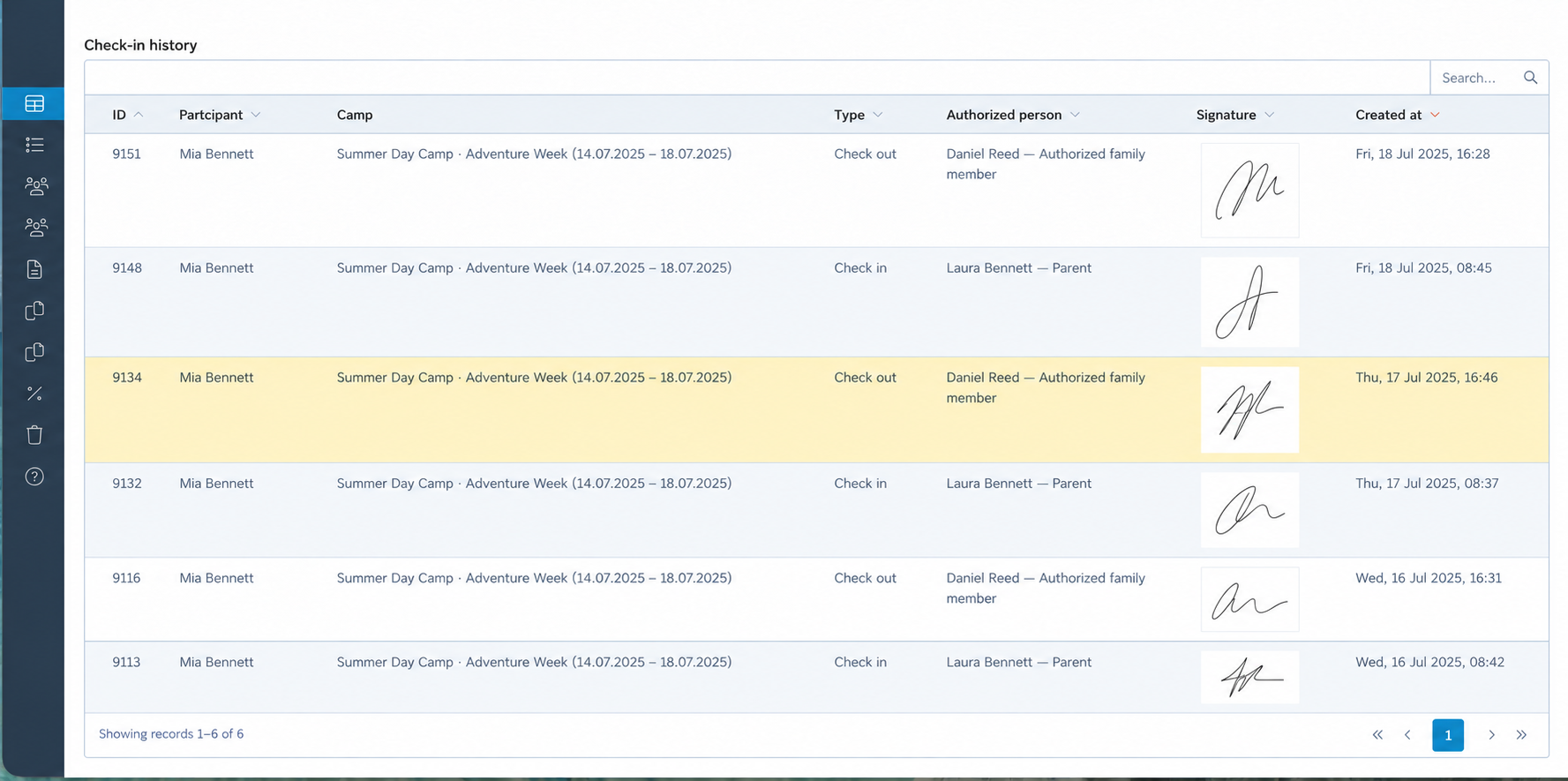
Task: Open the signature thumbnail for record 9132
Action: click(1249, 510)
